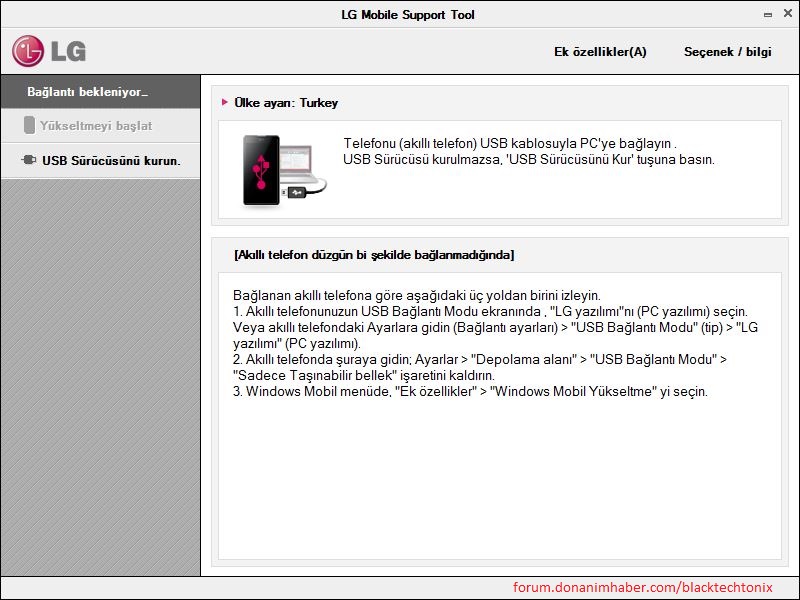Viewport: 800px width, 600px height.
Task: Click the LG logo
Action: coord(48,51)
